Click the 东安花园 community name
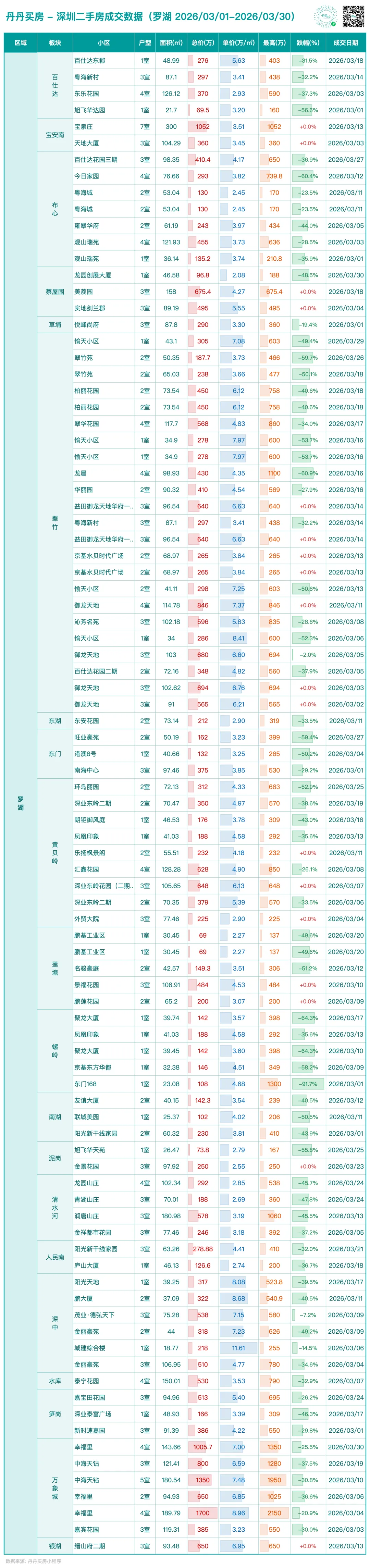Image resolution: width=370 pixels, height=1568 pixels. (x=86, y=721)
